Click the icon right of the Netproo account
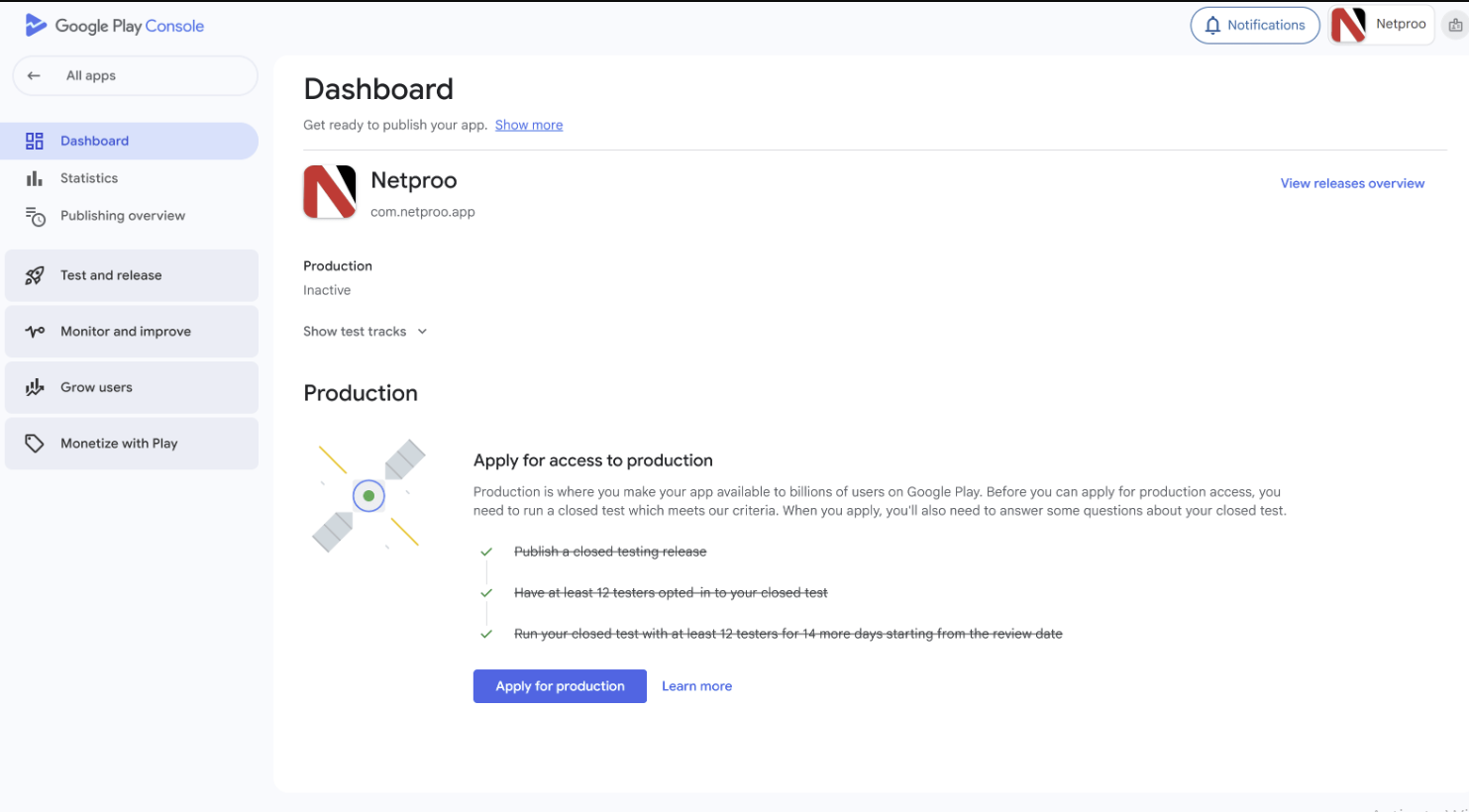 click(x=1454, y=25)
